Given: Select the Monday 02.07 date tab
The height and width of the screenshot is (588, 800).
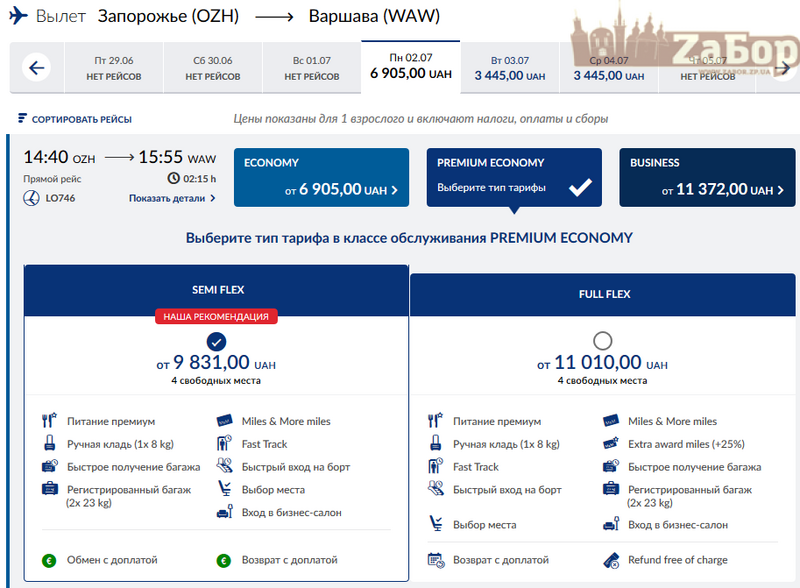Looking at the screenshot, I should click(410, 68).
